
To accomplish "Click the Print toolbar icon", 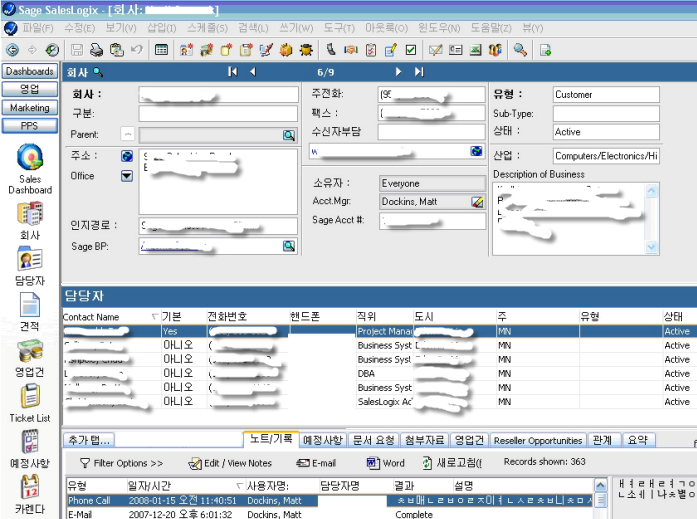I will pos(96,50).
